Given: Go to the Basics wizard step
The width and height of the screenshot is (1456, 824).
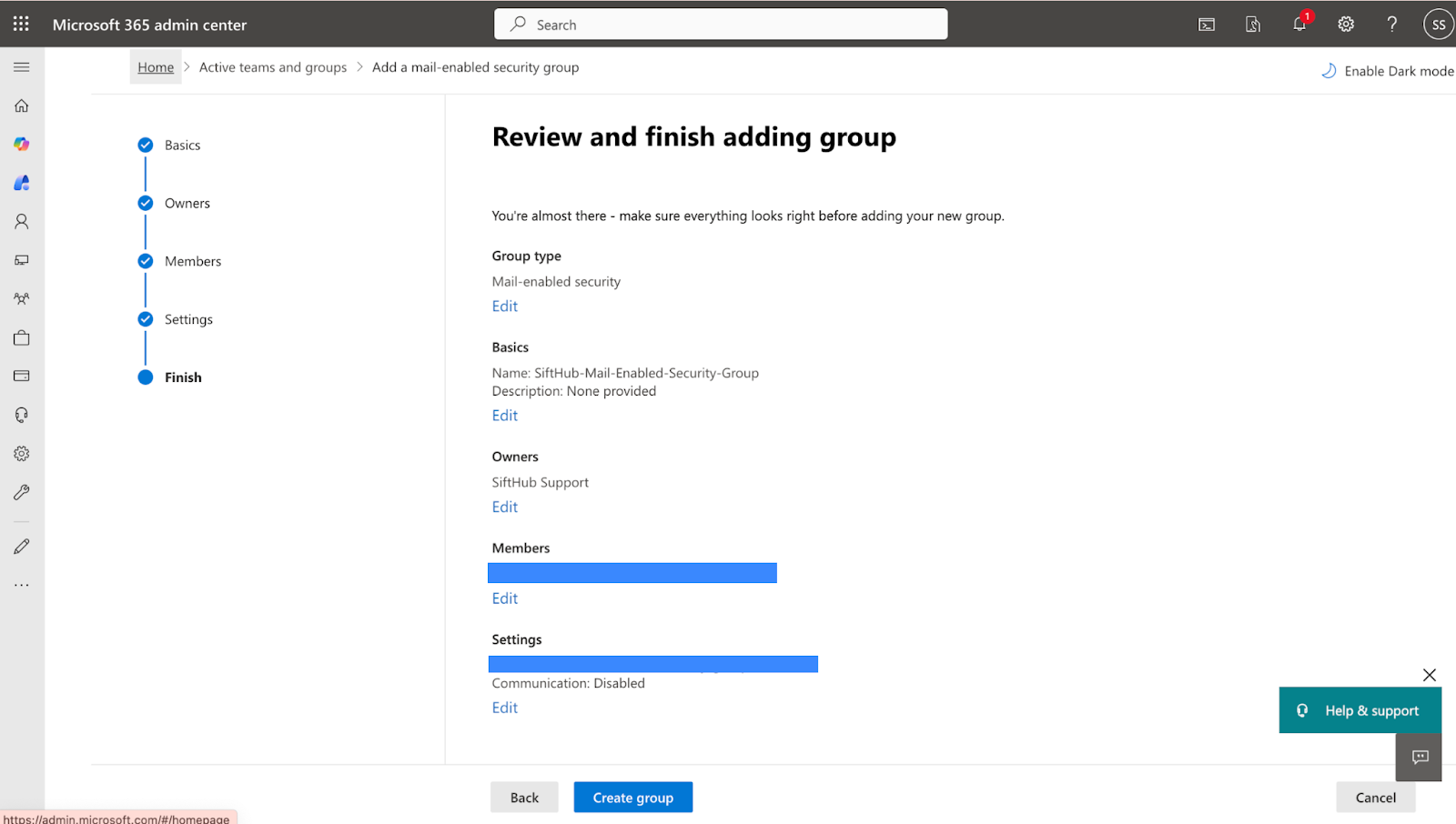Looking at the screenshot, I should [x=182, y=146].
